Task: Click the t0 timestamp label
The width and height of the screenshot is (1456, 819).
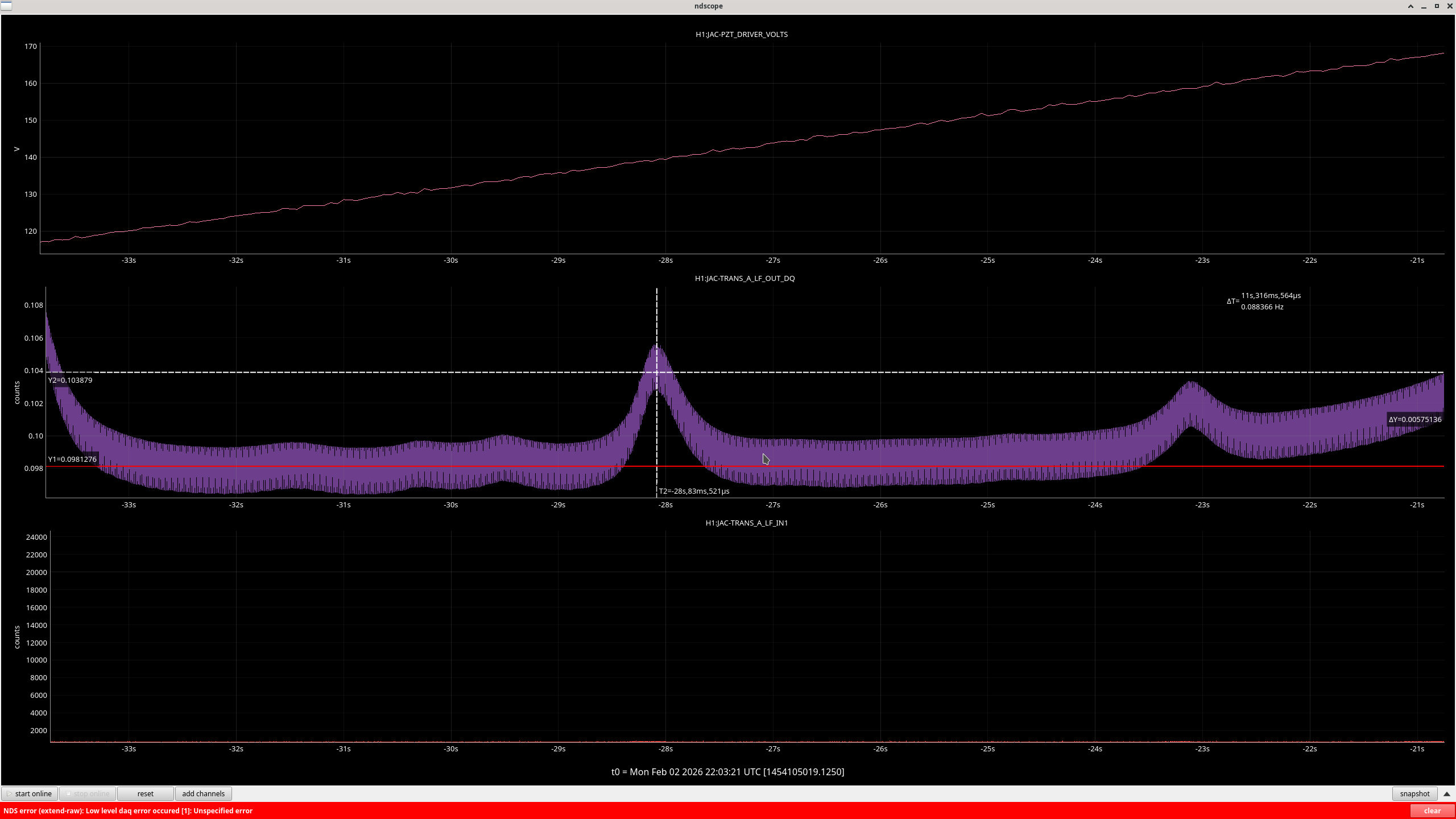Action: [x=727, y=772]
